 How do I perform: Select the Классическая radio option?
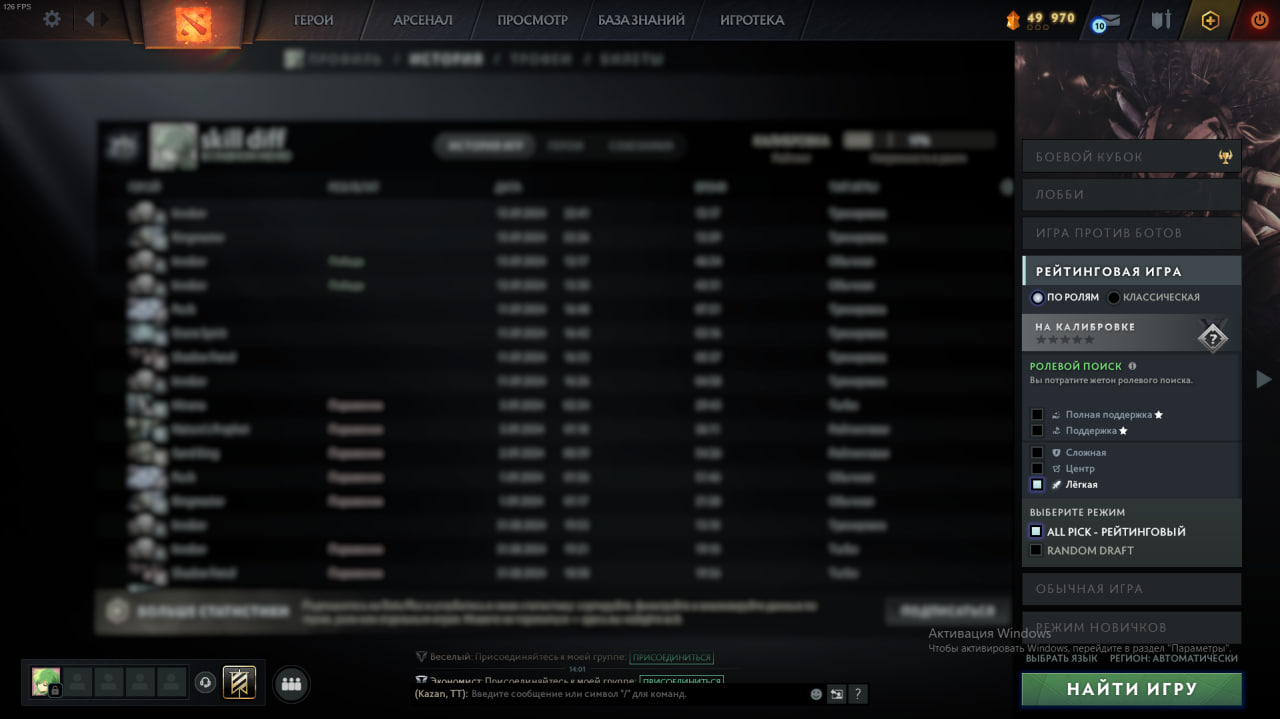(1114, 297)
